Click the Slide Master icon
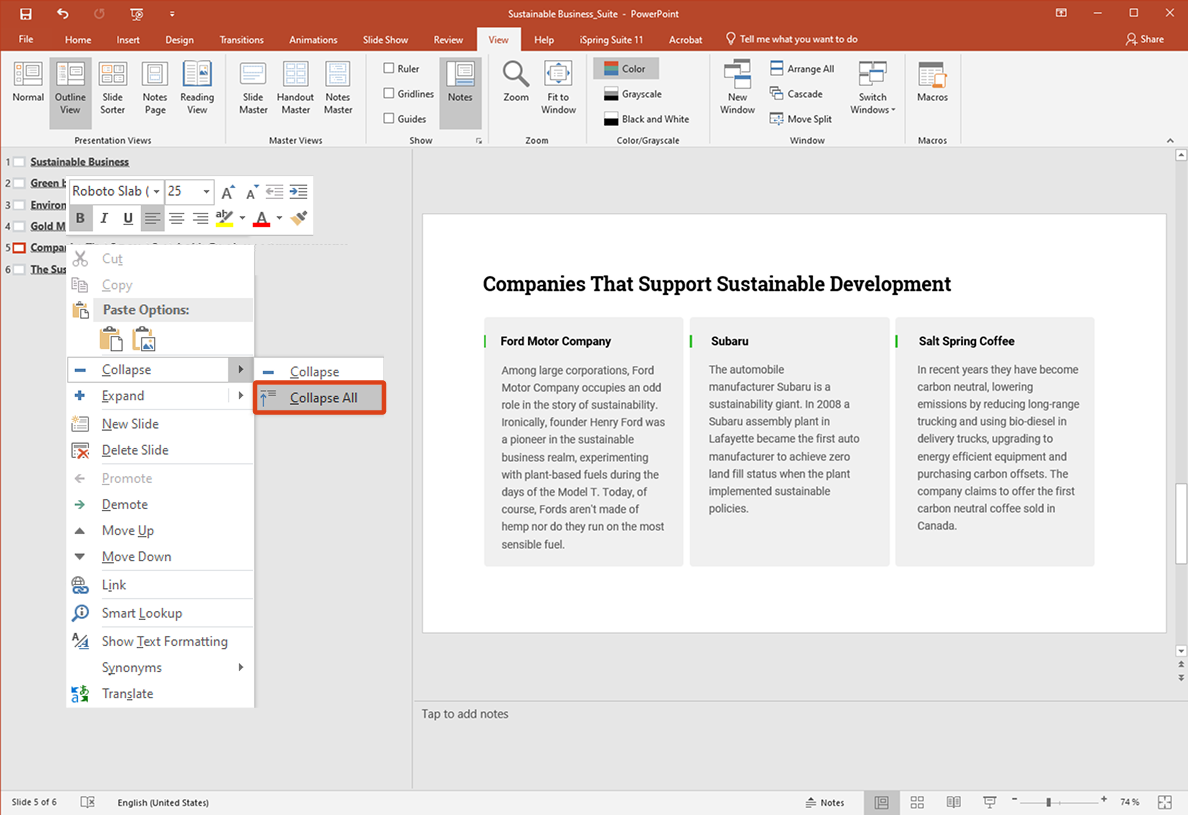 (253, 87)
